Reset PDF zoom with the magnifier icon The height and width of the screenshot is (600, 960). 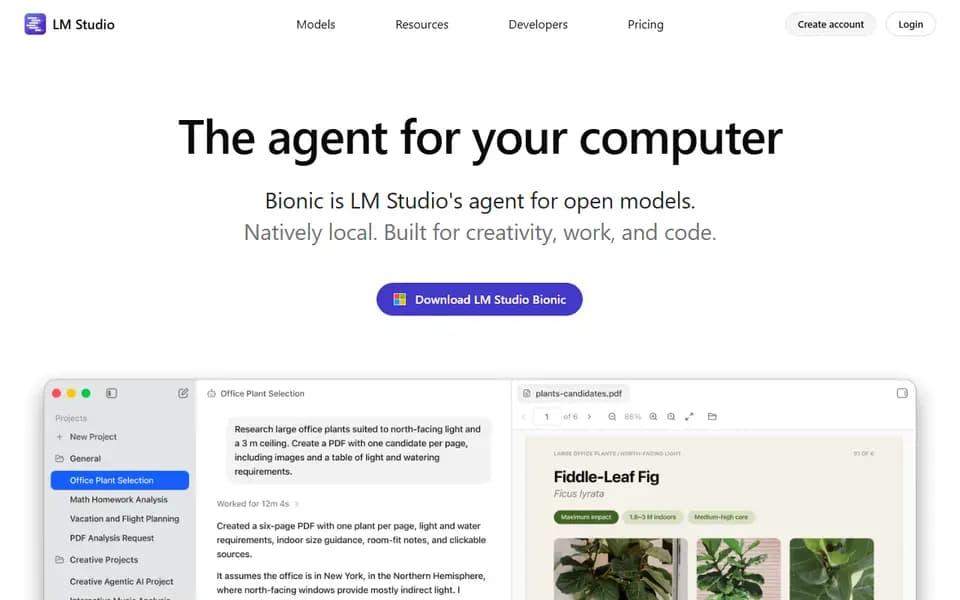(x=671, y=417)
